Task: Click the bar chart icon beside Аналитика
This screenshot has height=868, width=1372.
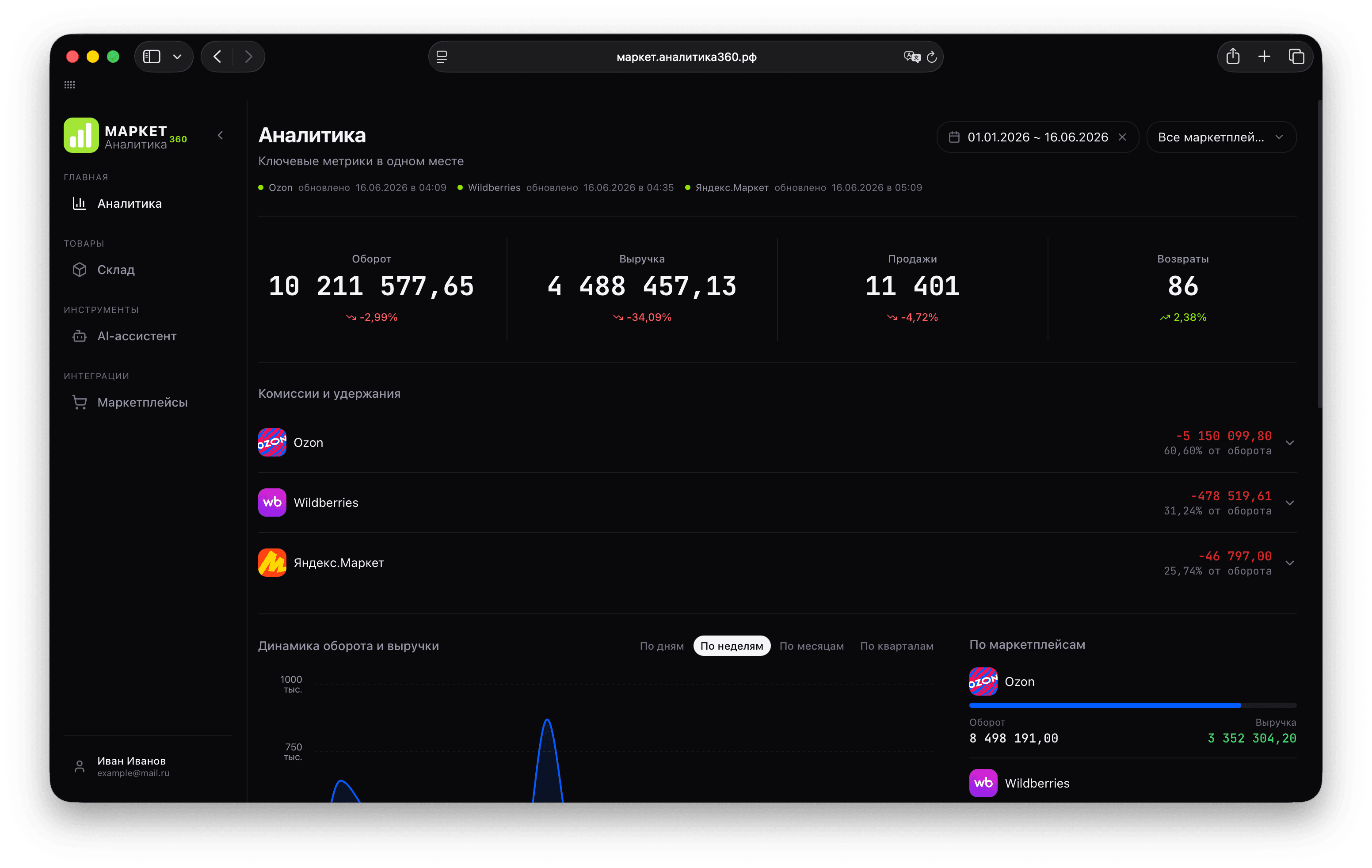Action: 79,203
